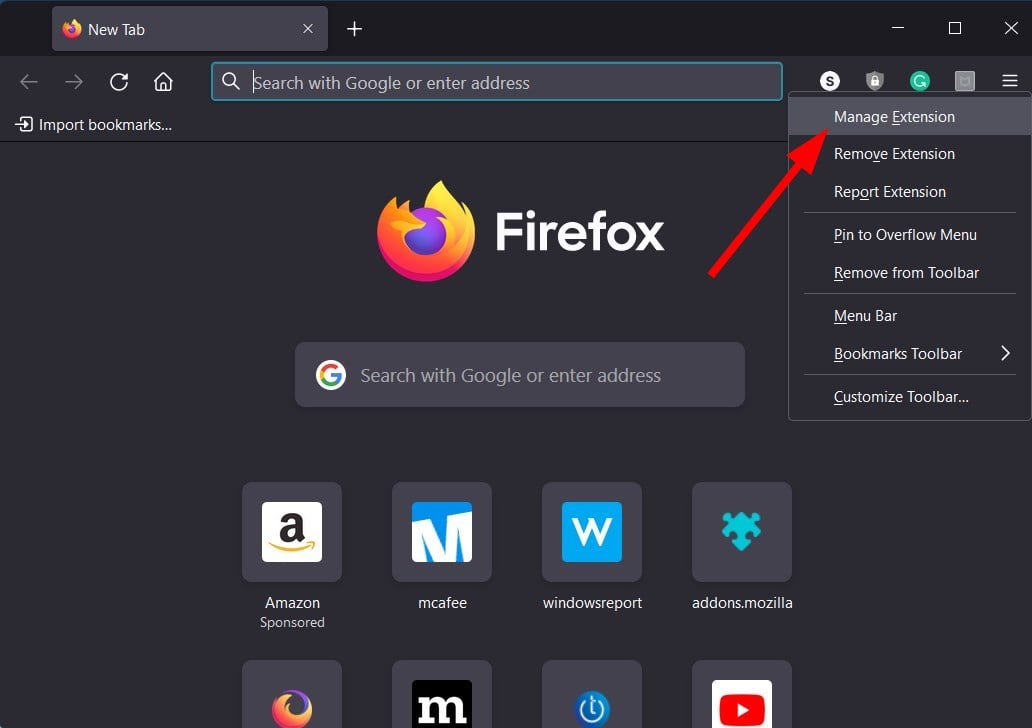This screenshot has height=728, width=1032.
Task: Click the search magnifier in address bar
Action: (x=230, y=82)
